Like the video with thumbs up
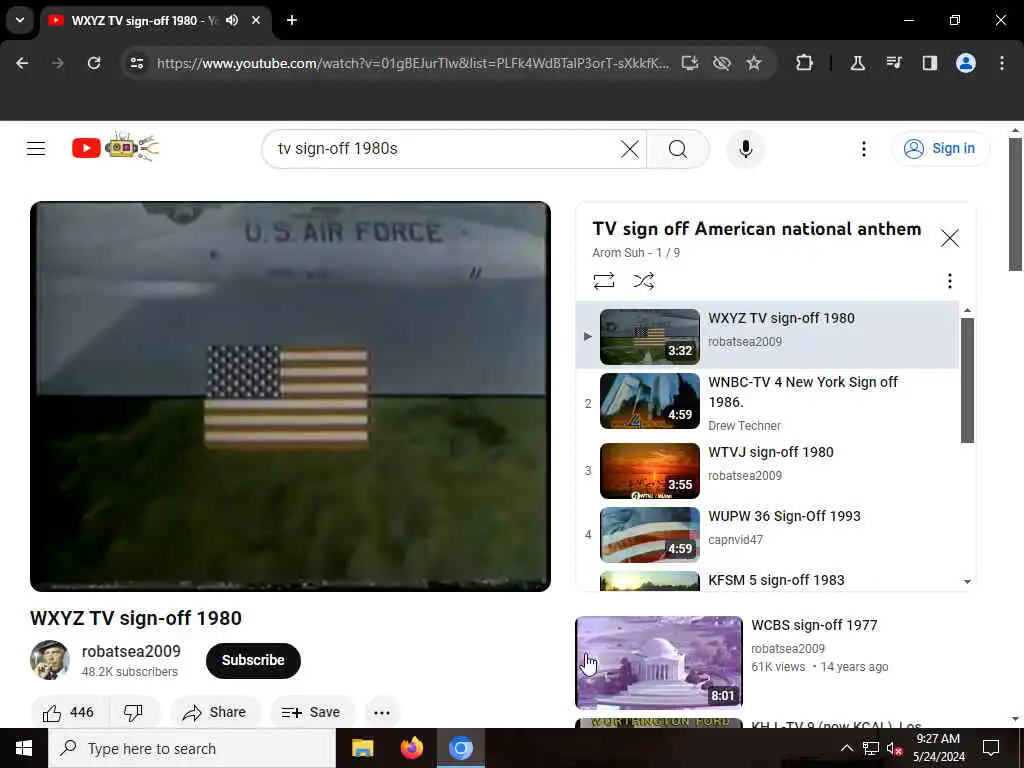 pyautogui.click(x=68, y=712)
